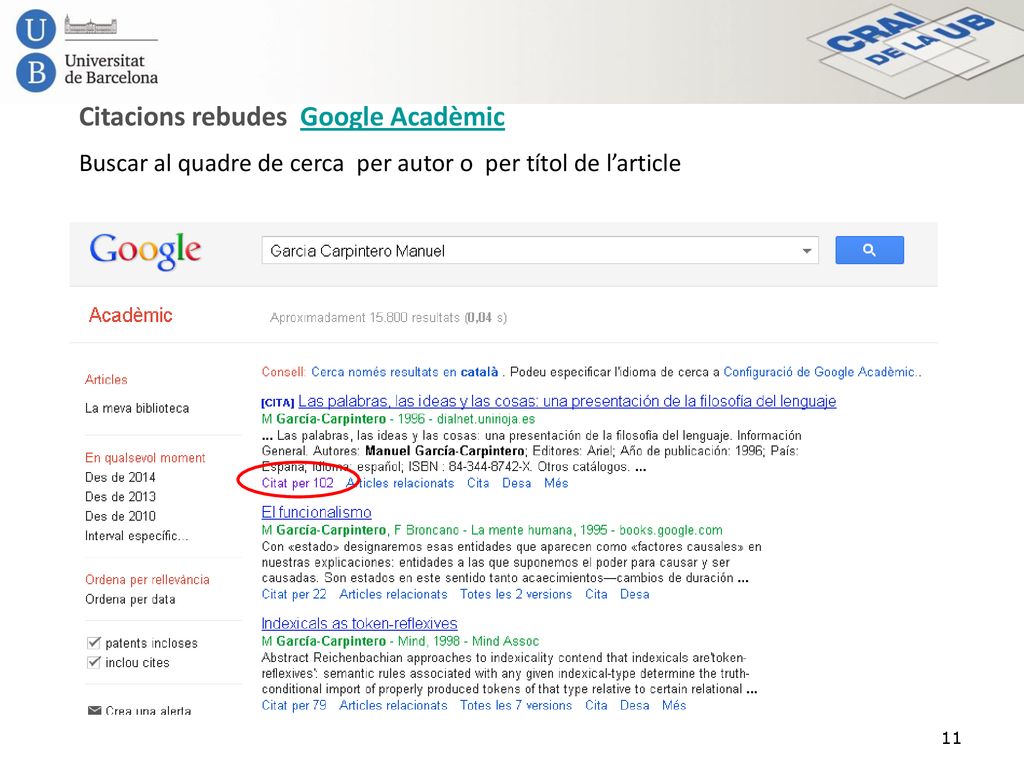Click La mente humana, 1995 - books.google.com source line
This screenshot has height=768, width=1024.
click(597, 530)
